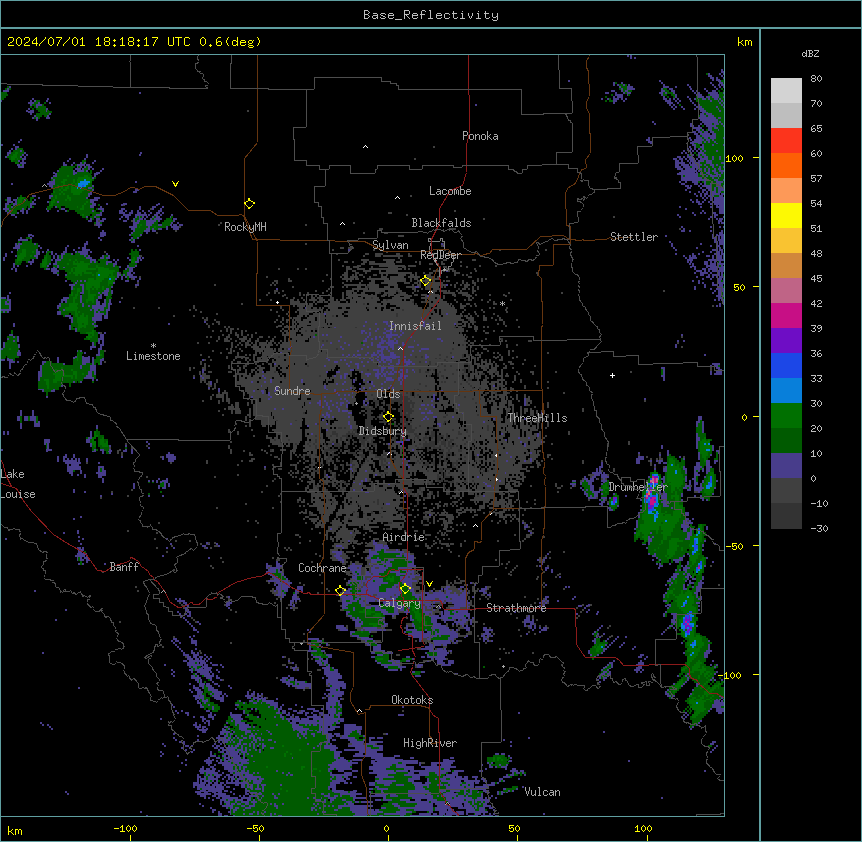Click the Airdrie label
This screenshot has width=862, height=842.
click(x=403, y=537)
